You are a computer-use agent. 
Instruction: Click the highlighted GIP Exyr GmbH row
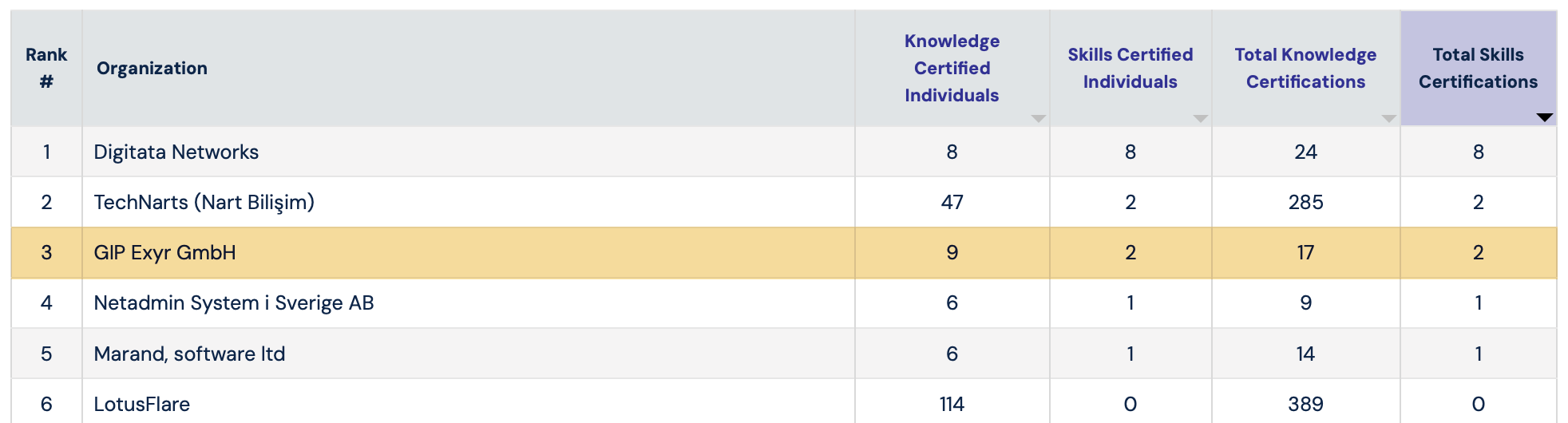(x=165, y=252)
